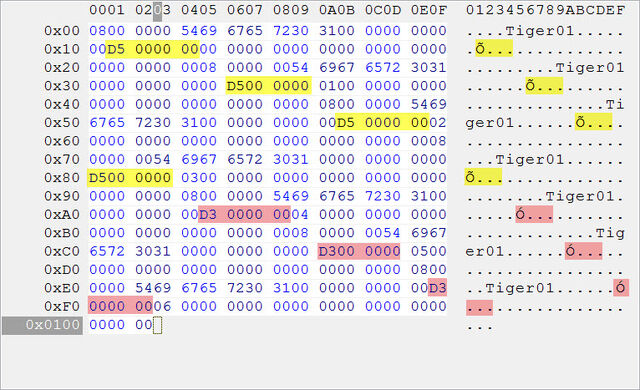Select pink-highlighted D300 in row 0xC0
640x390 pixels.
tap(337, 251)
